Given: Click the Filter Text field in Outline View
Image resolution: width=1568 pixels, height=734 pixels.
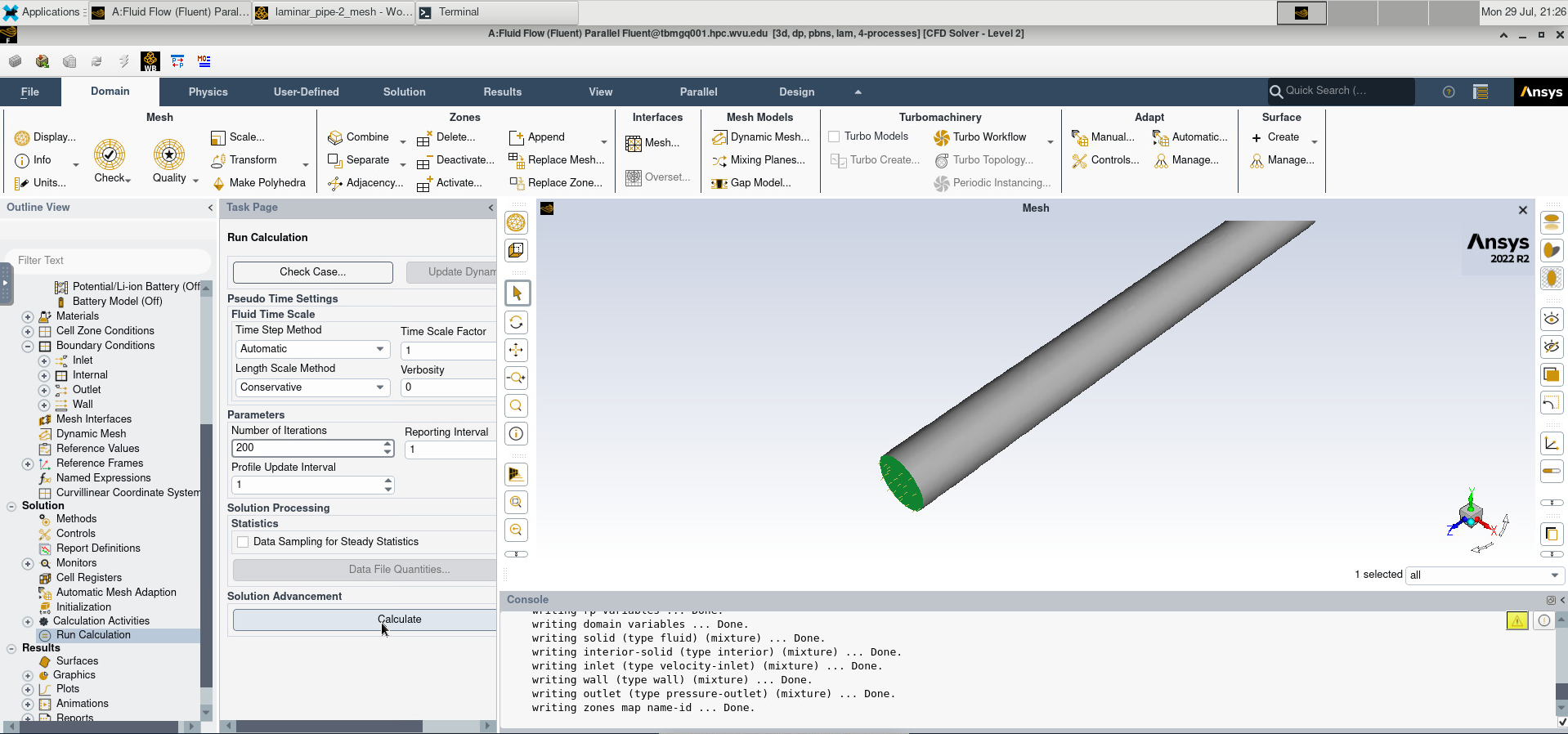Looking at the screenshot, I should 106,260.
